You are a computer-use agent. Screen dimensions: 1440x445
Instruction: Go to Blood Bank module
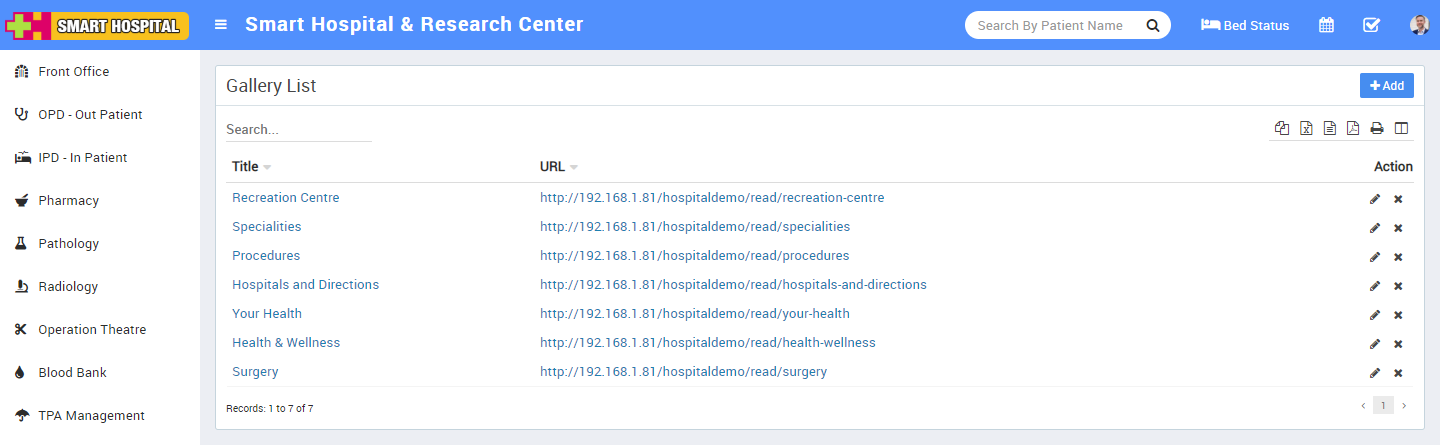tap(72, 373)
